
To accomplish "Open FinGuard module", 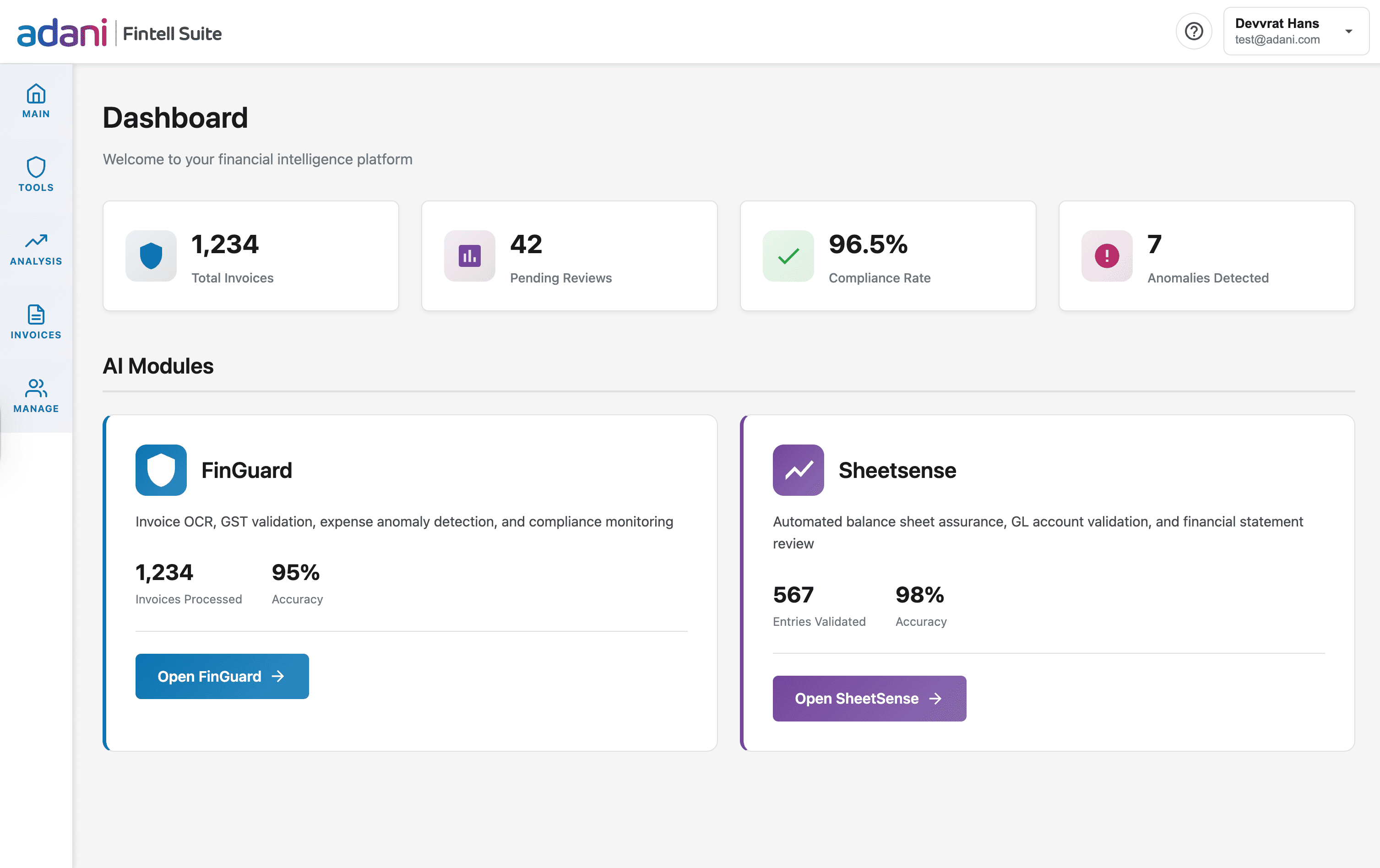I will coord(222,676).
